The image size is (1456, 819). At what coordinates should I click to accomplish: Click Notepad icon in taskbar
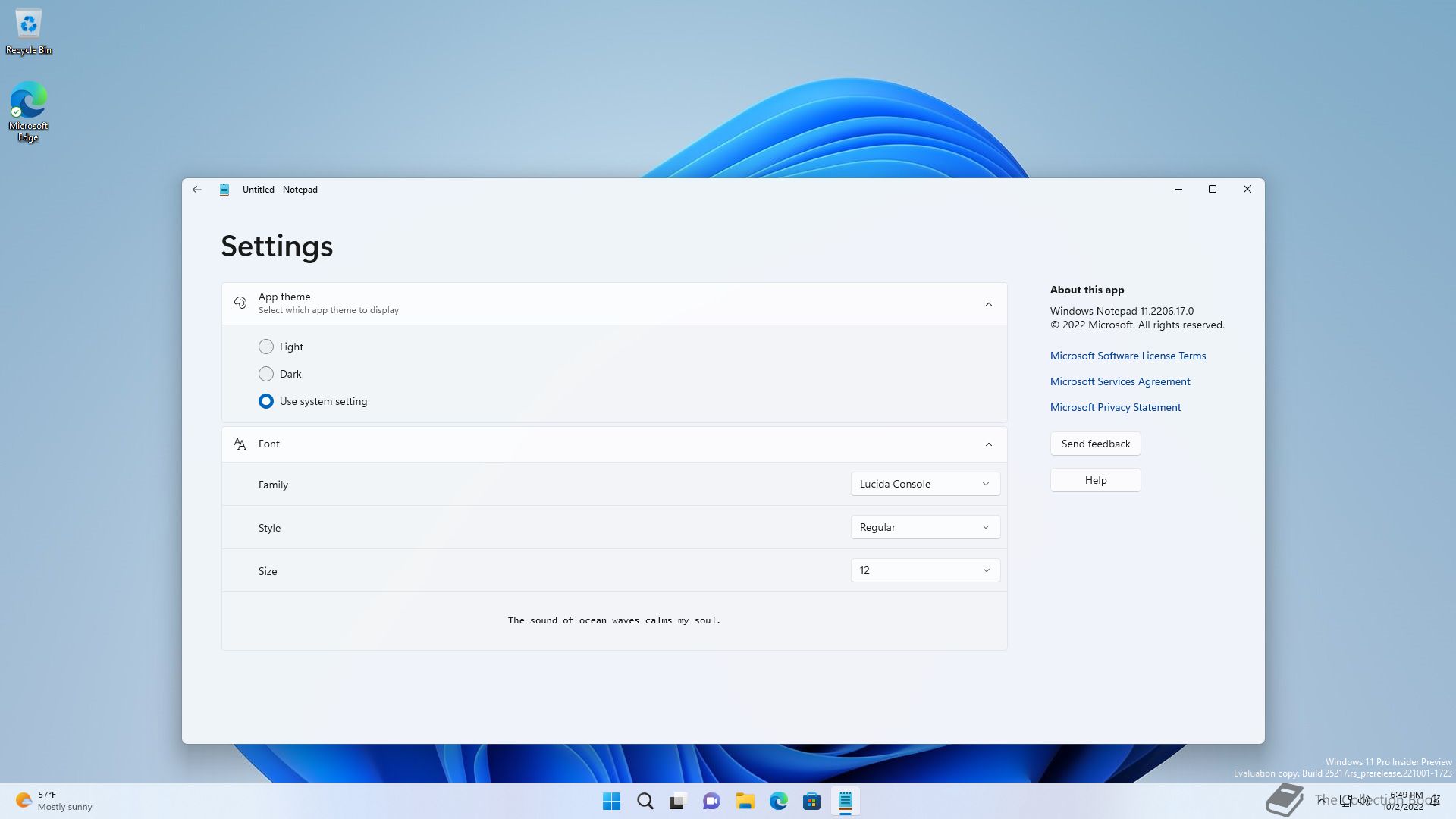point(845,801)
